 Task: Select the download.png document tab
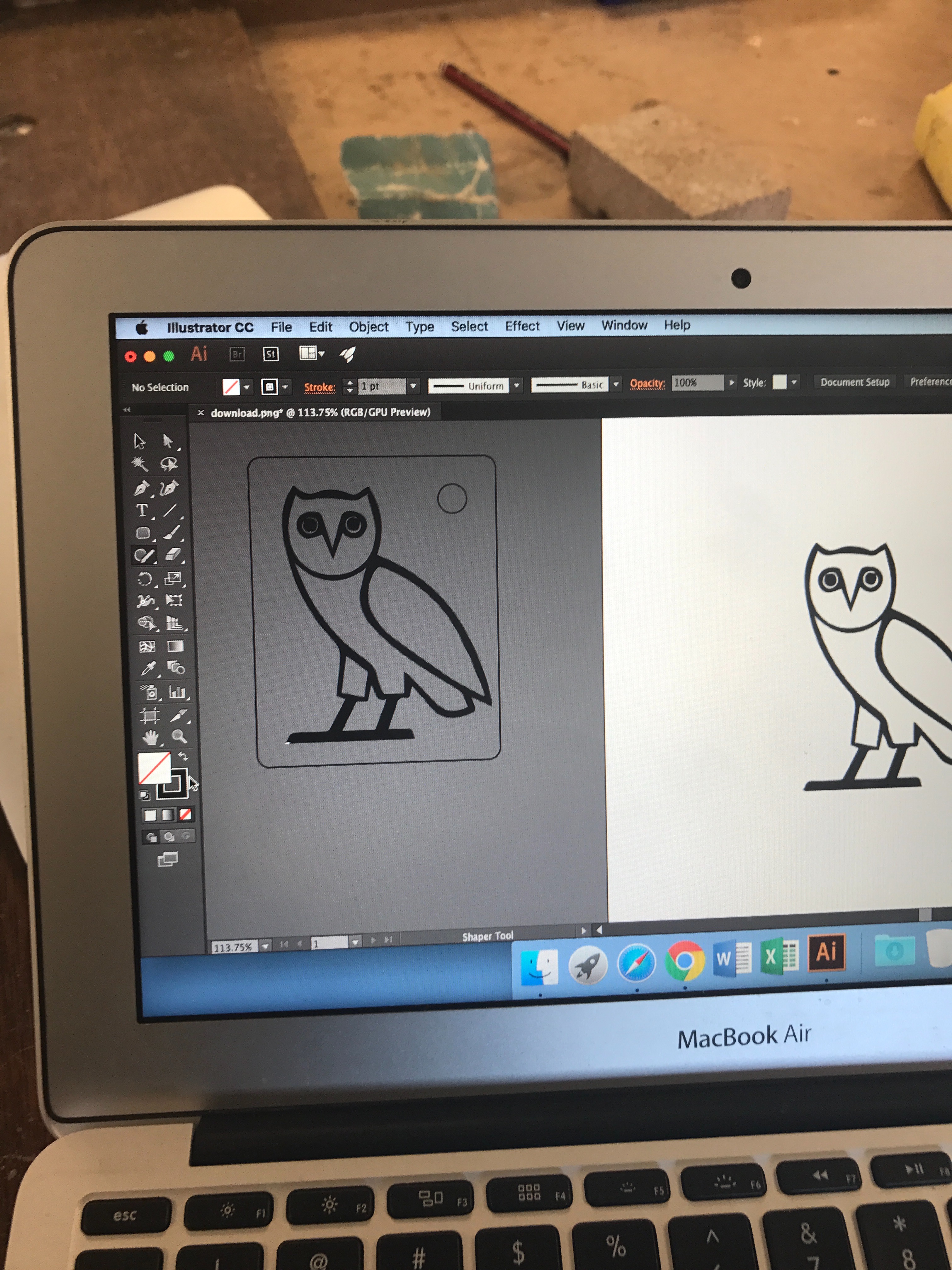tap(320, 412)
